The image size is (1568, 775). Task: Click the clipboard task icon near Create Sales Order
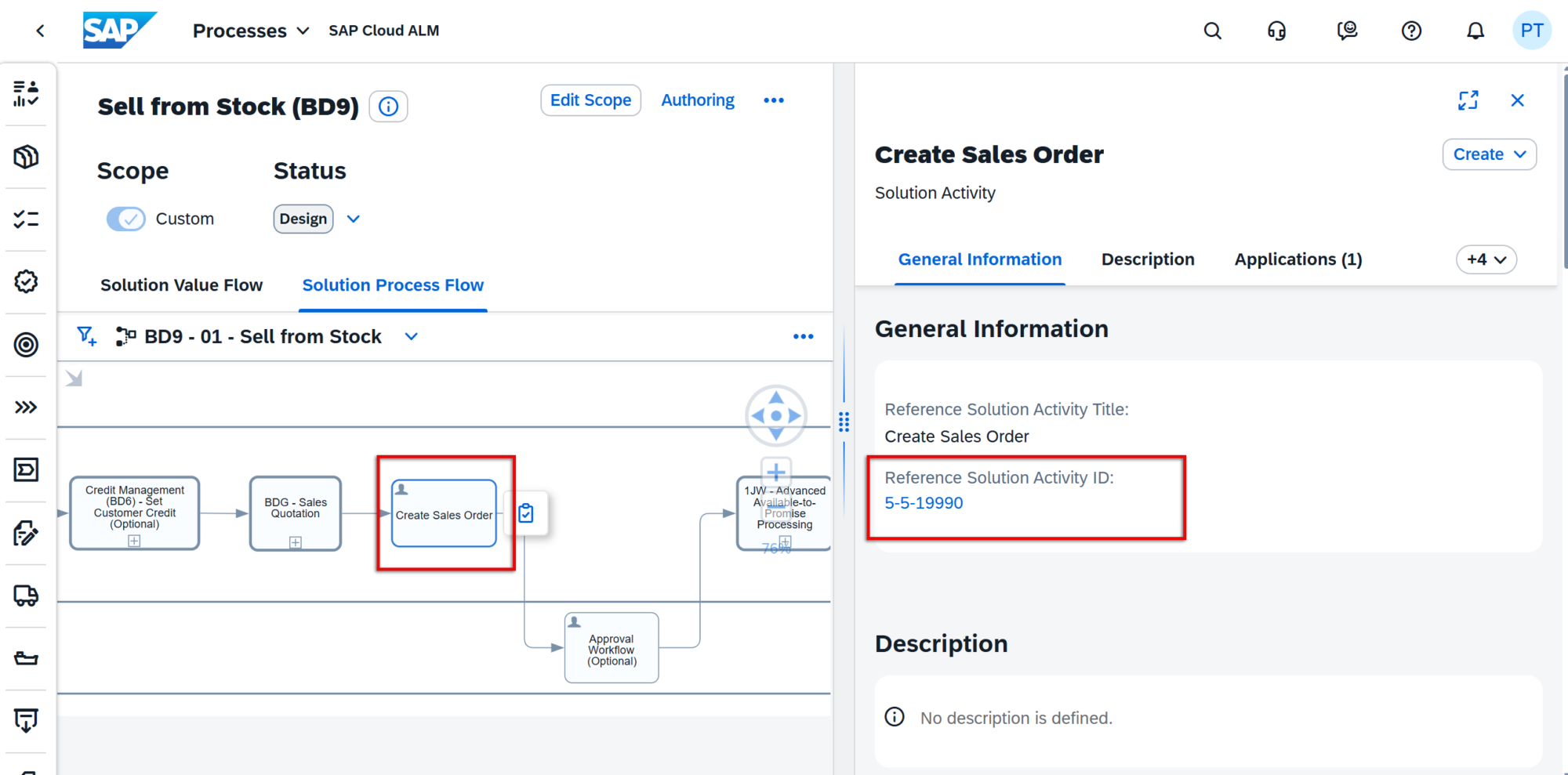click(x=526, y=513)
